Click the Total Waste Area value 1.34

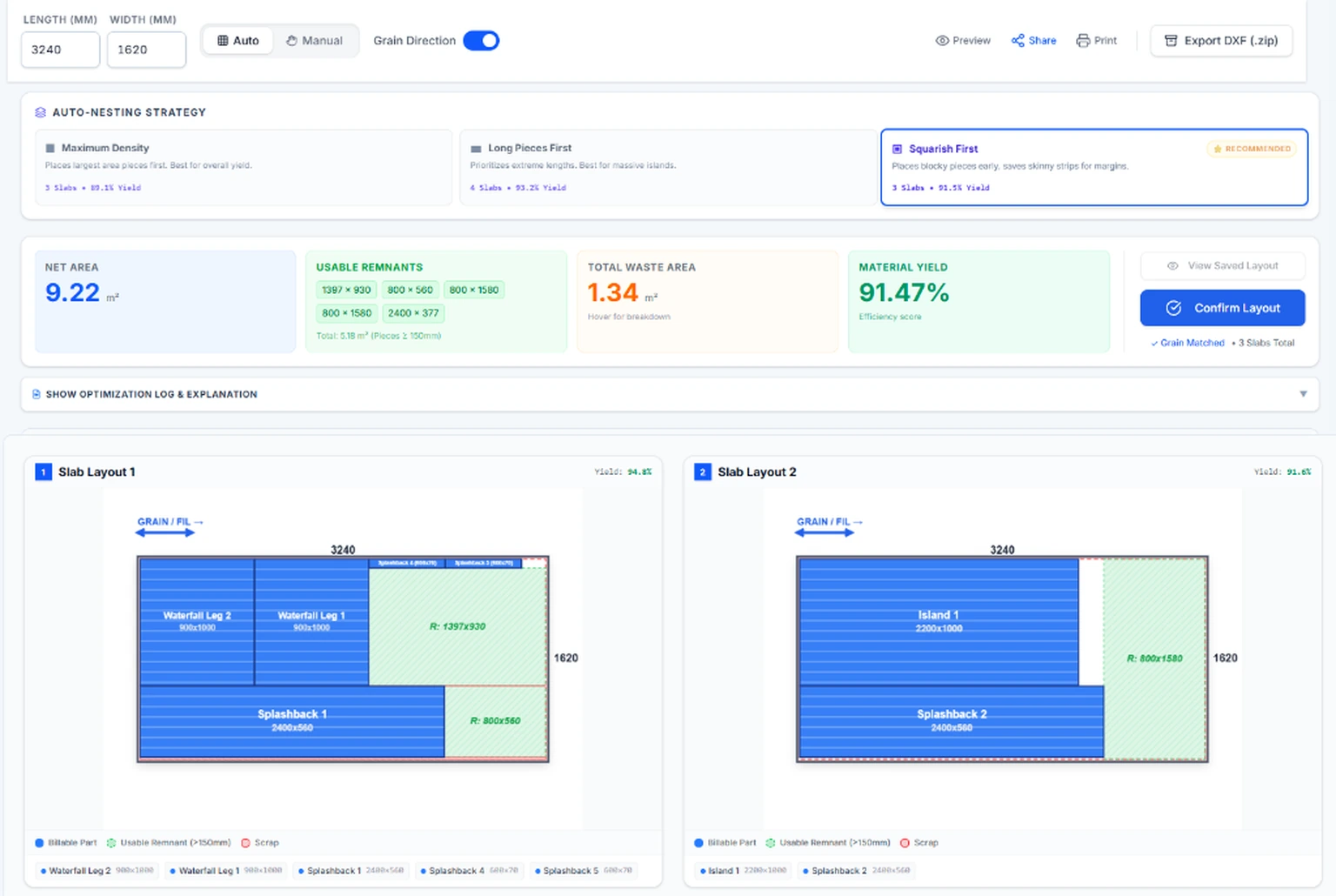[x=613, y=293]
